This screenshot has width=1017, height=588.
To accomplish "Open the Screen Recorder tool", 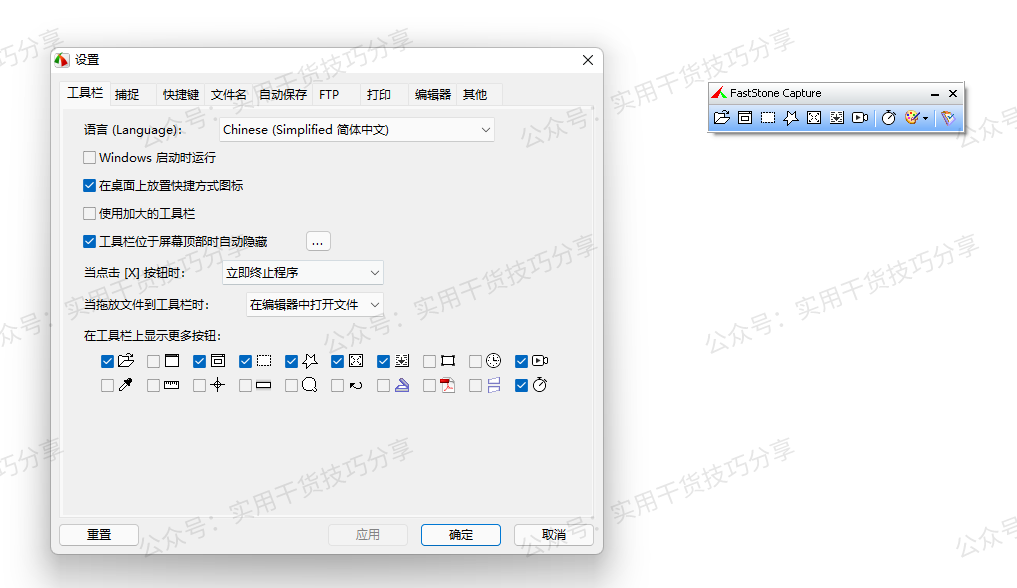I will [x=860, y=117].
